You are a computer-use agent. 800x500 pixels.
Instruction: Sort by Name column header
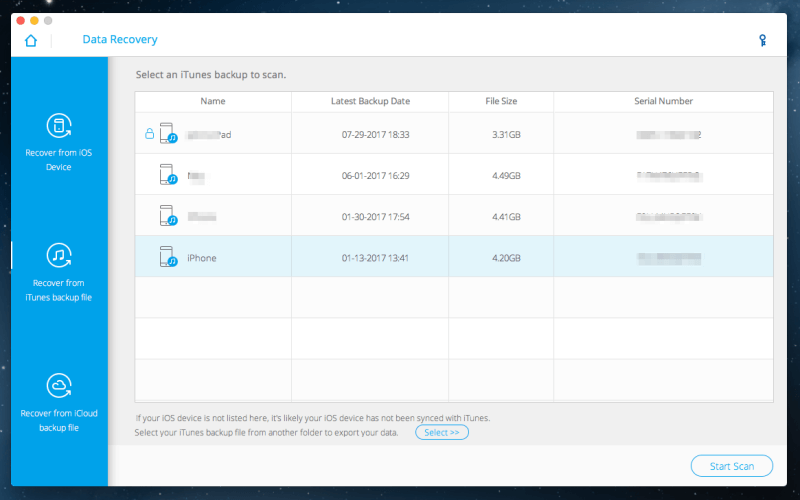[213, 101]
